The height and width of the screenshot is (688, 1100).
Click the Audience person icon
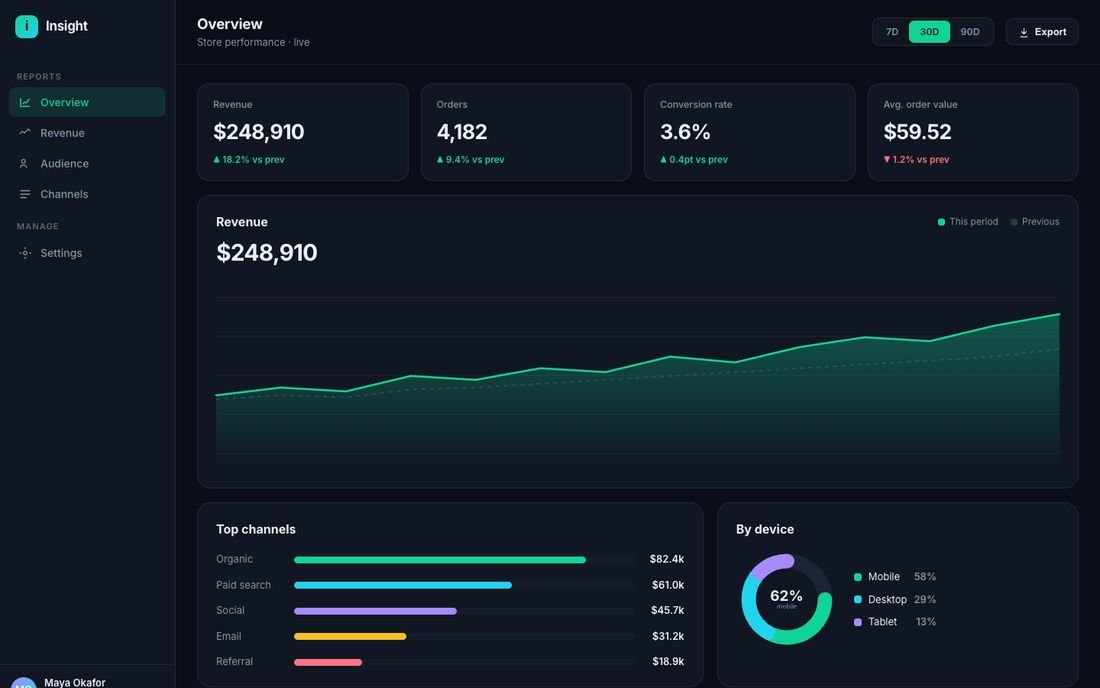coord(25,163)
